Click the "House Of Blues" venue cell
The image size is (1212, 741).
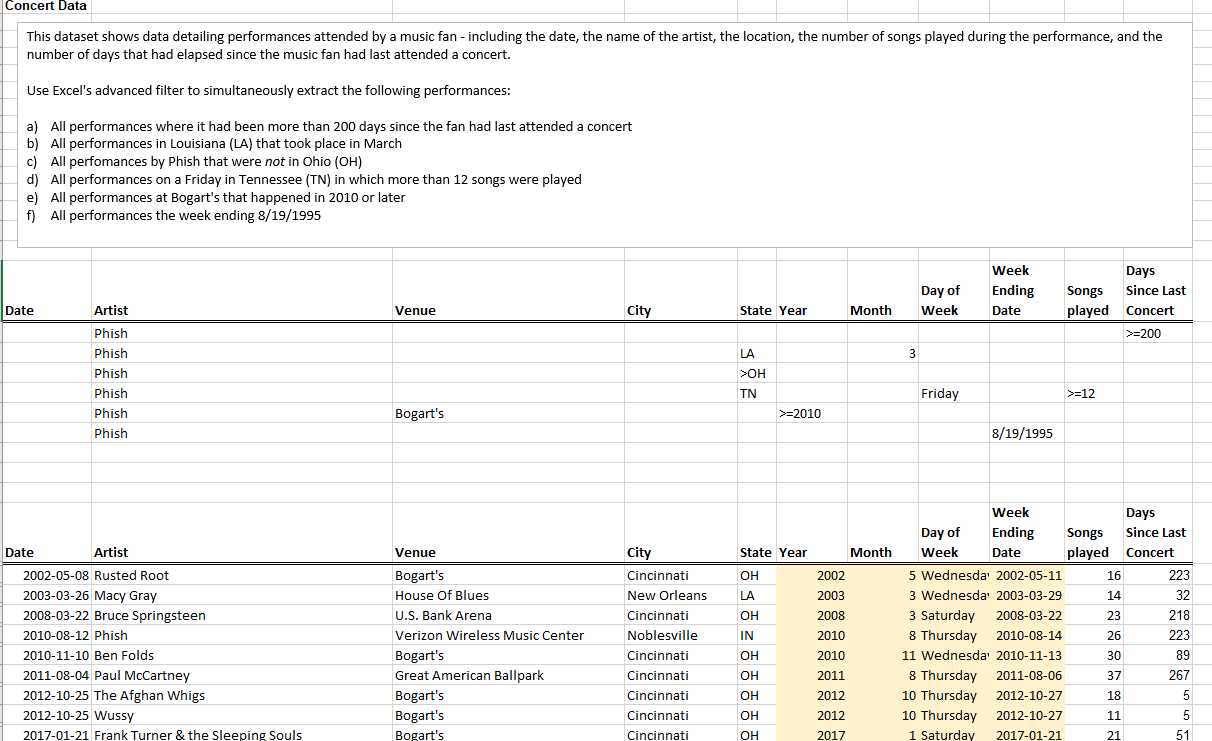pos(442,595)
